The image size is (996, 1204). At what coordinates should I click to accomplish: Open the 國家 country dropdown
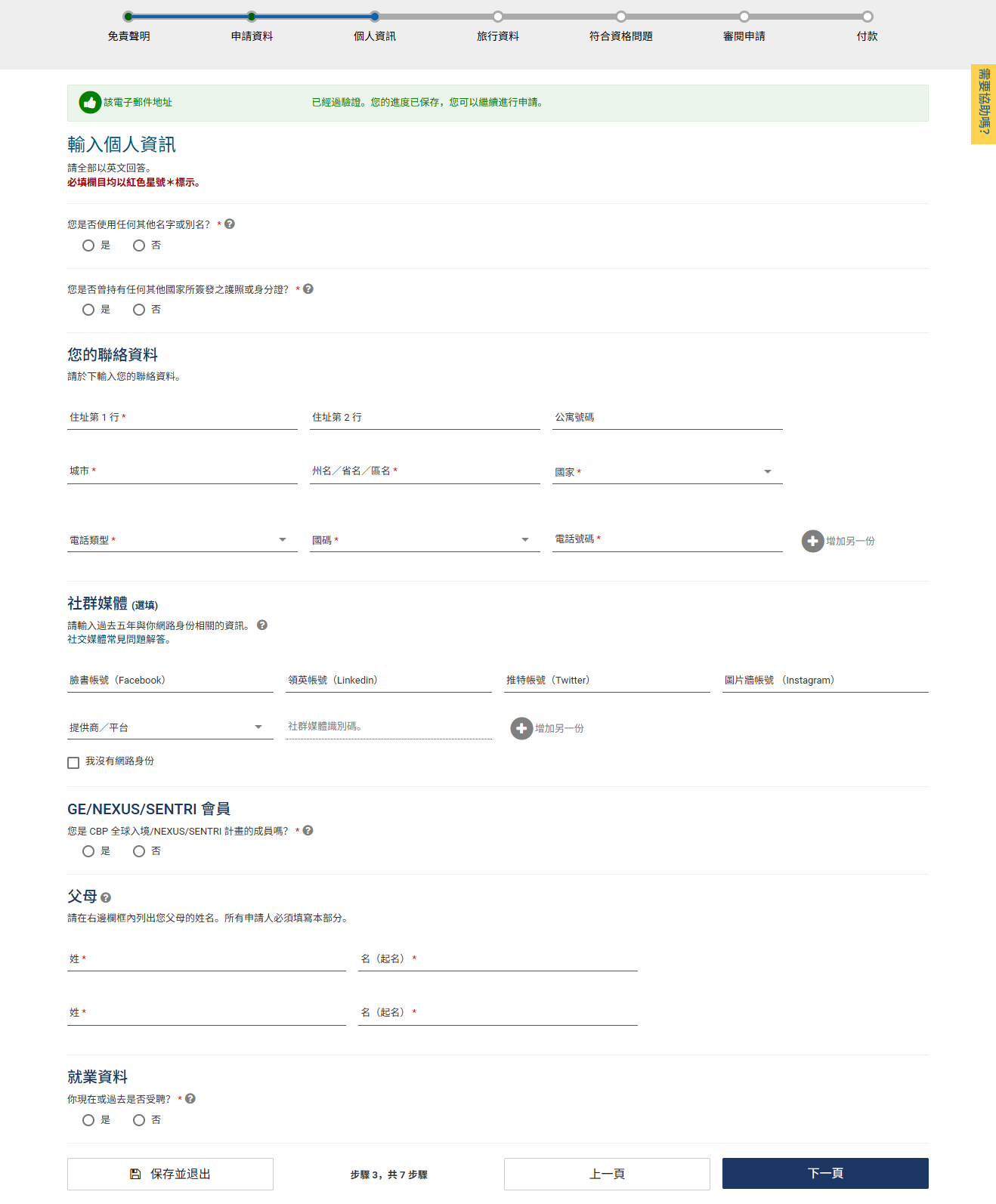coord(667,472)
